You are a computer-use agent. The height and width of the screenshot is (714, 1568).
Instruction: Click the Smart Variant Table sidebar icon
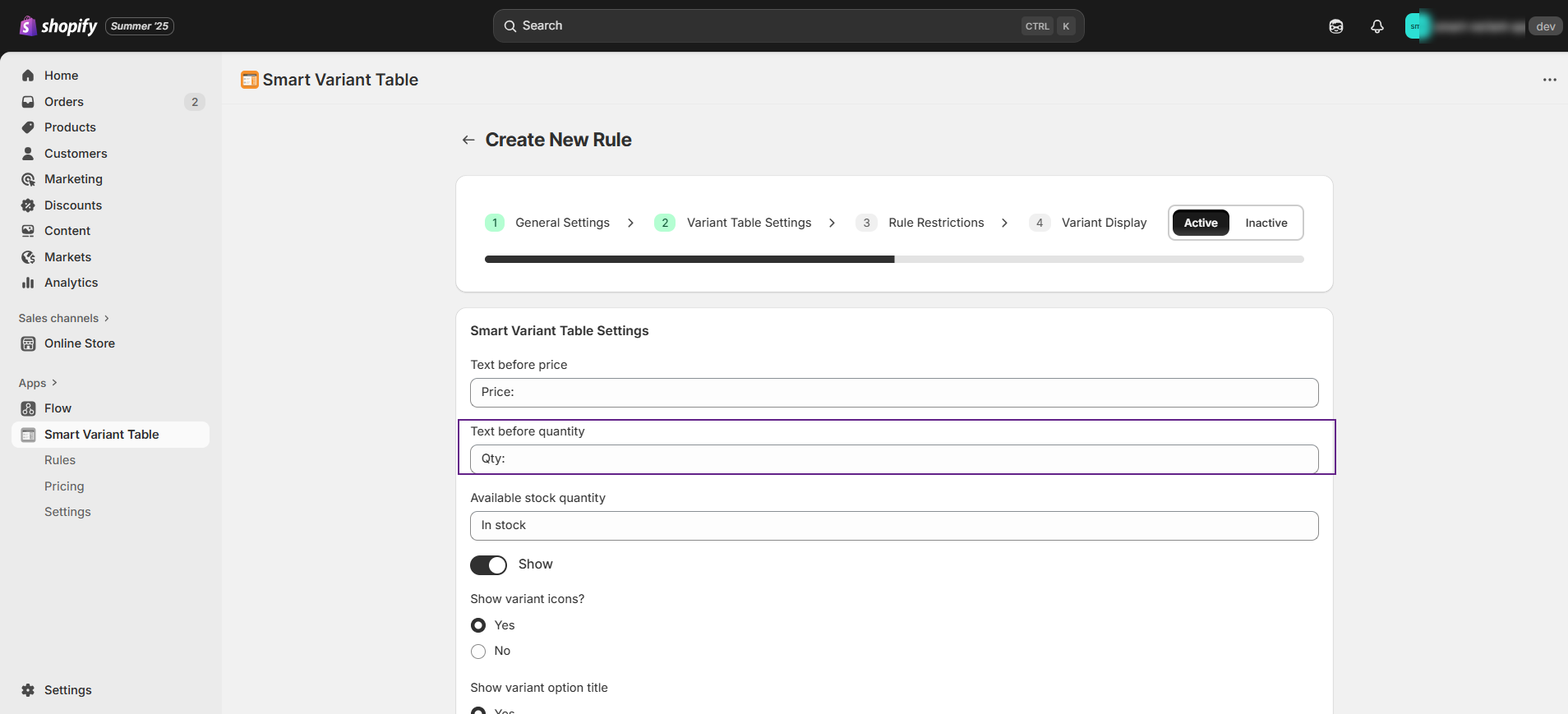(x=28, y=435)
